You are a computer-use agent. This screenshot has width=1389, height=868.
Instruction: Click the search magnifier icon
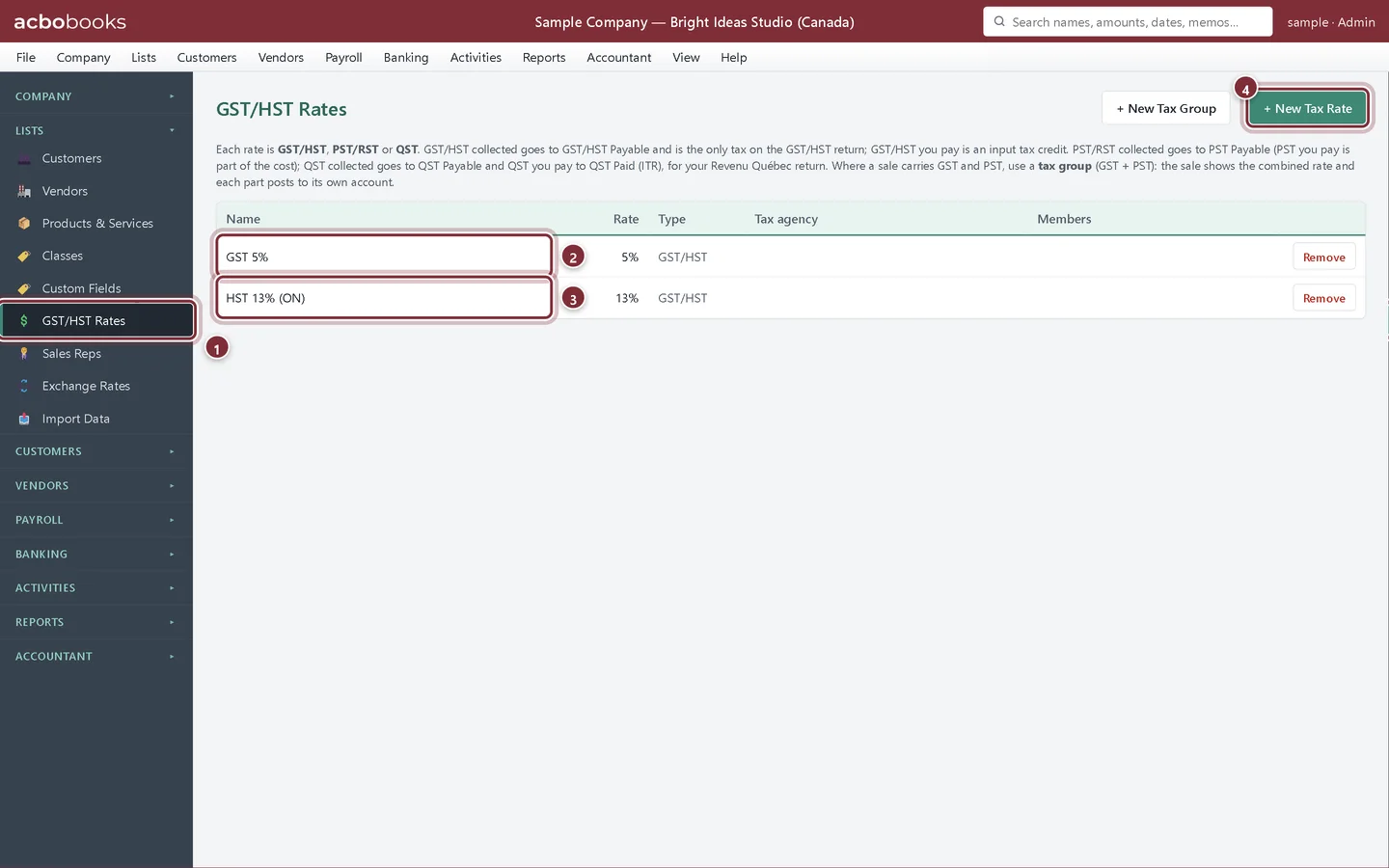[x=999, y=21]
